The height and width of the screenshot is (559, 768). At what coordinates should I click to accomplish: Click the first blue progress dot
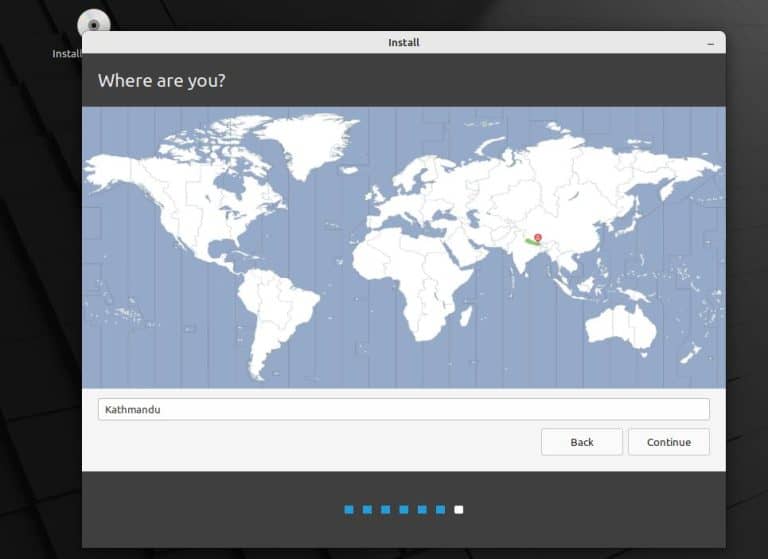(349, 510)
